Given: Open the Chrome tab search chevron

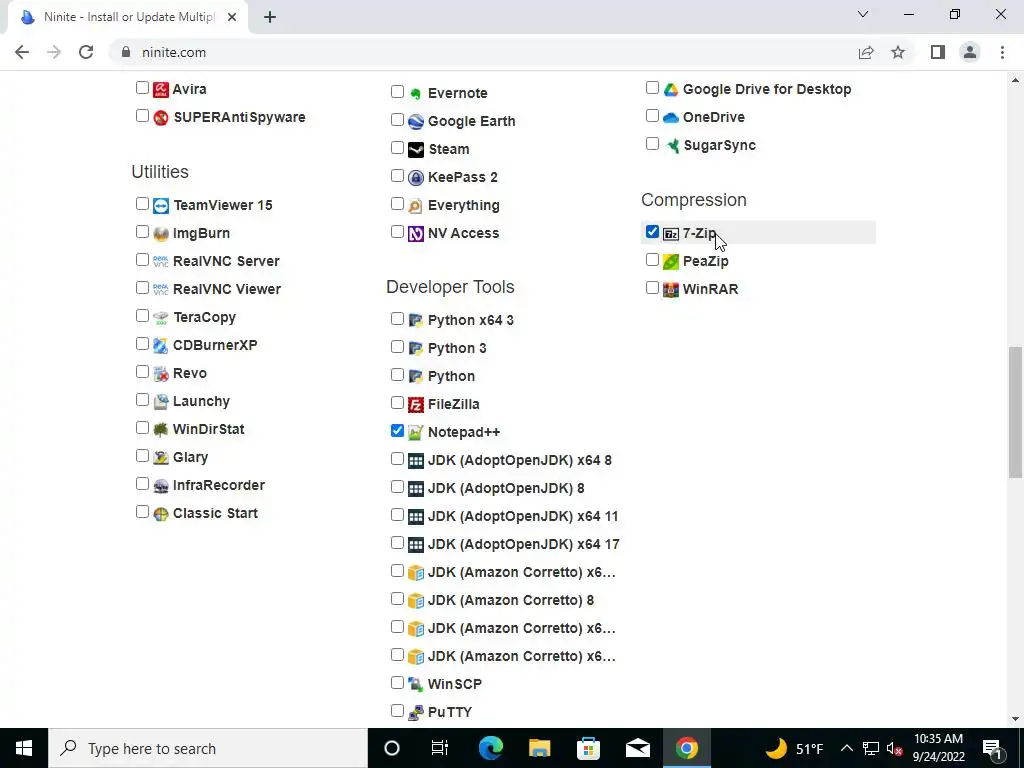Looking at the screenshot, I should 863,14.
